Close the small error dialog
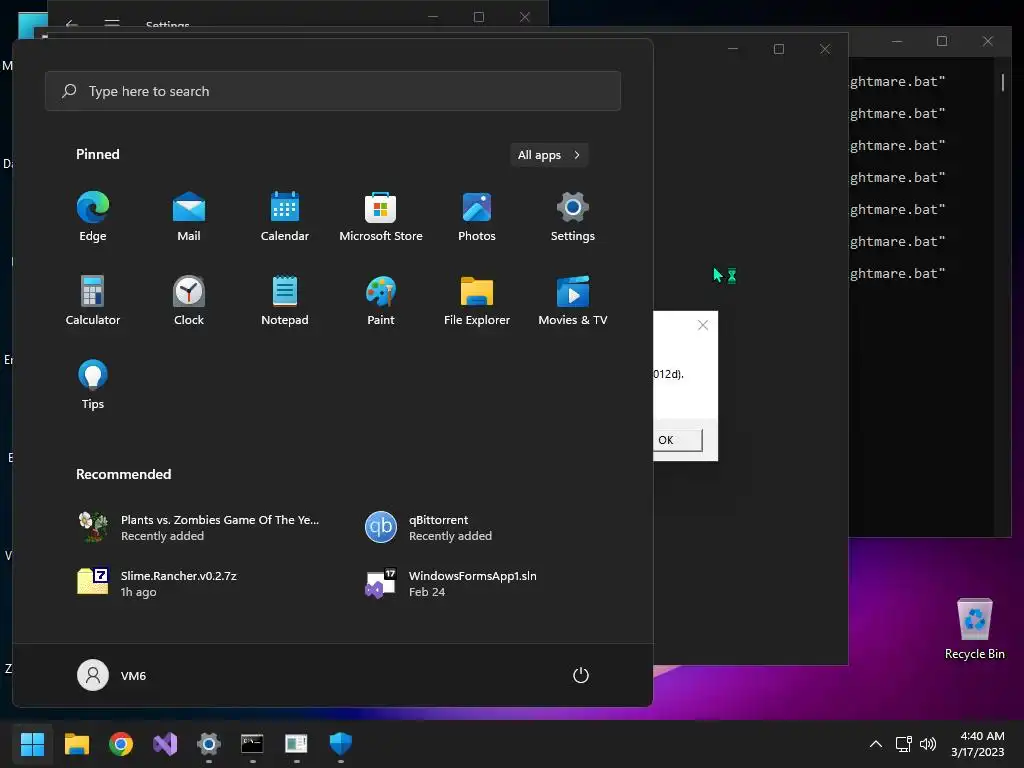Image resolution: width=1024 pixels, height=768 pixels. (703, 325)
